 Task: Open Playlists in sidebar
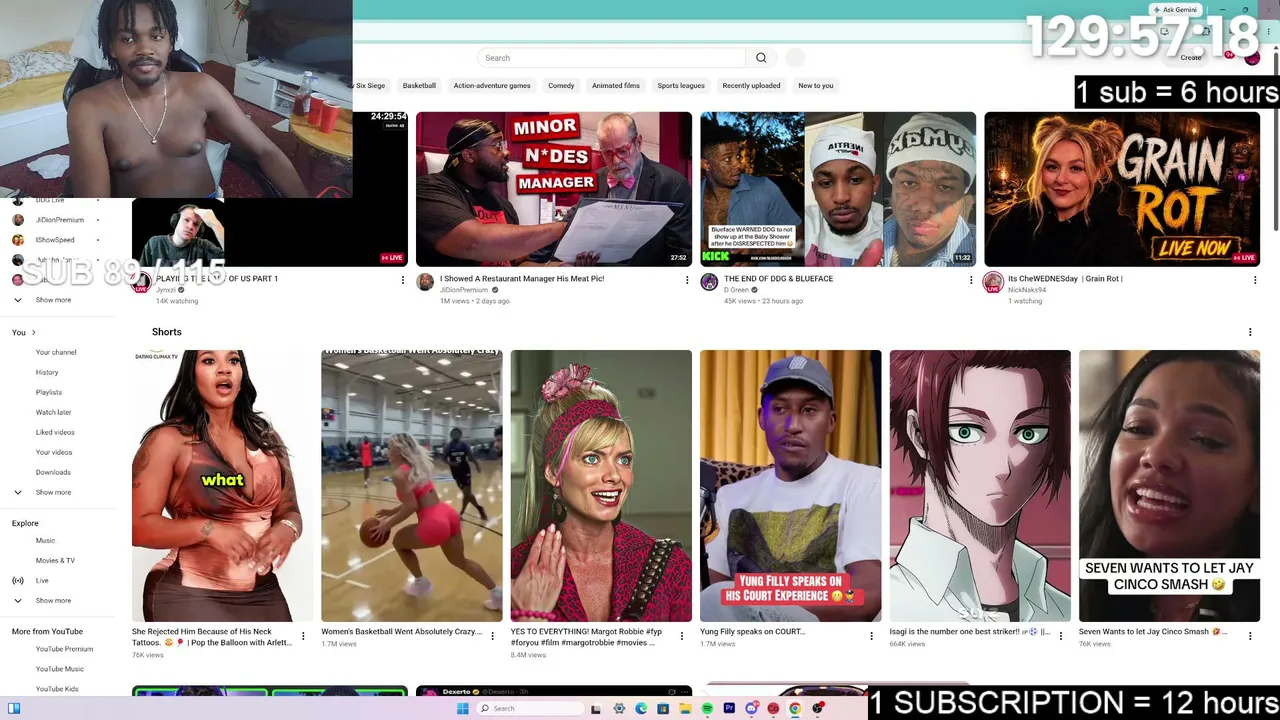pyautogui.click(x=49, y=392)
